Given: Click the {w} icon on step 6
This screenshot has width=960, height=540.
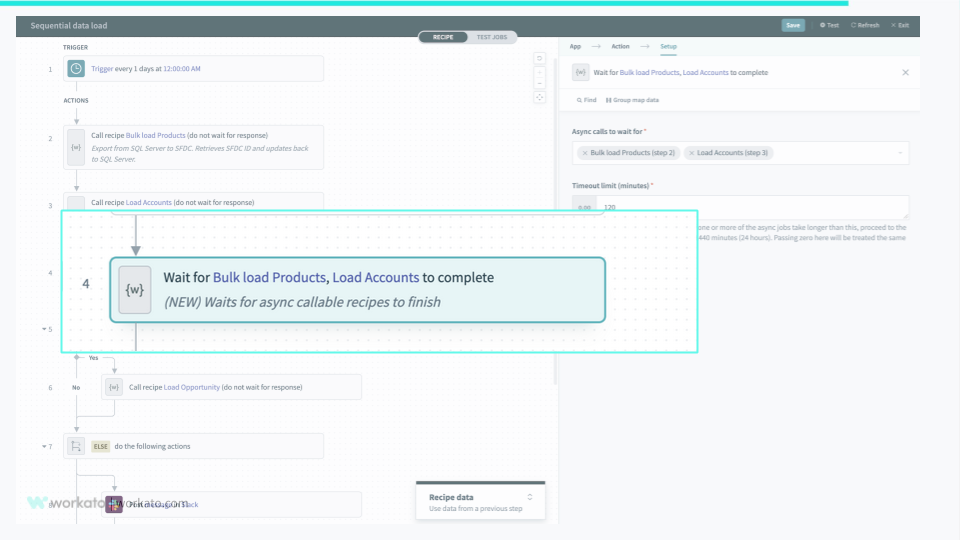Looking at the screenshot, I should click(x=114, y=387).
